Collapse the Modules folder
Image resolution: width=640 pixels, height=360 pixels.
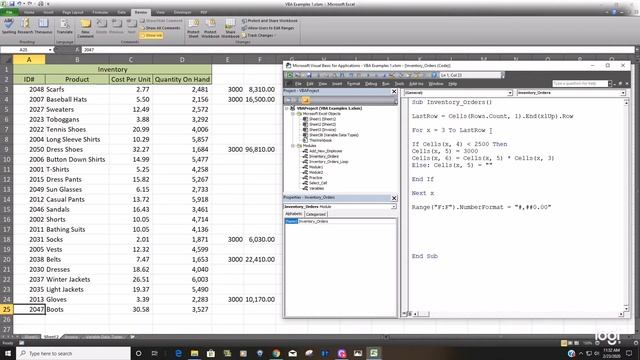tap(293, 146)
